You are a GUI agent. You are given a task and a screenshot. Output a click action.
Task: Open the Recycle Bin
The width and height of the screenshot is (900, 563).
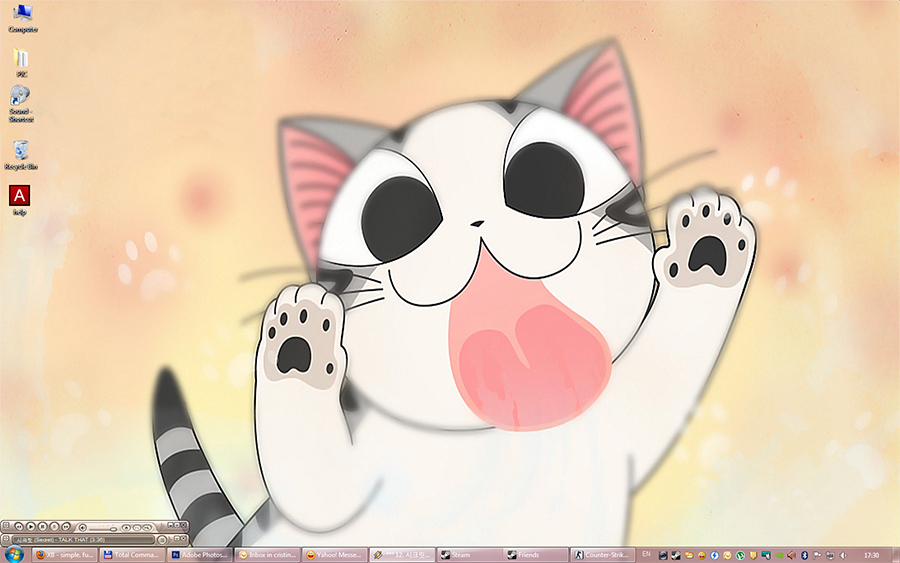pyautogui.click(x=21, y=155)
